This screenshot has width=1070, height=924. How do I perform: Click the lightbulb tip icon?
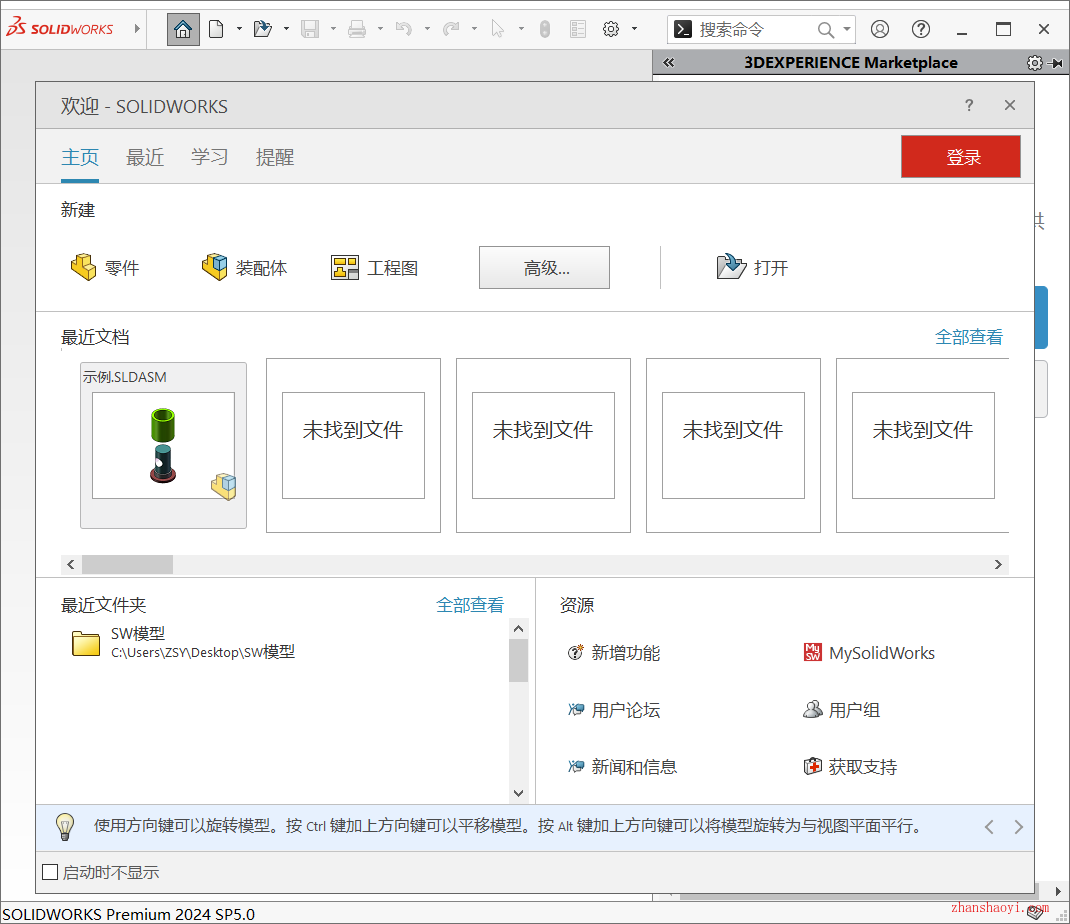click(65, 826)
